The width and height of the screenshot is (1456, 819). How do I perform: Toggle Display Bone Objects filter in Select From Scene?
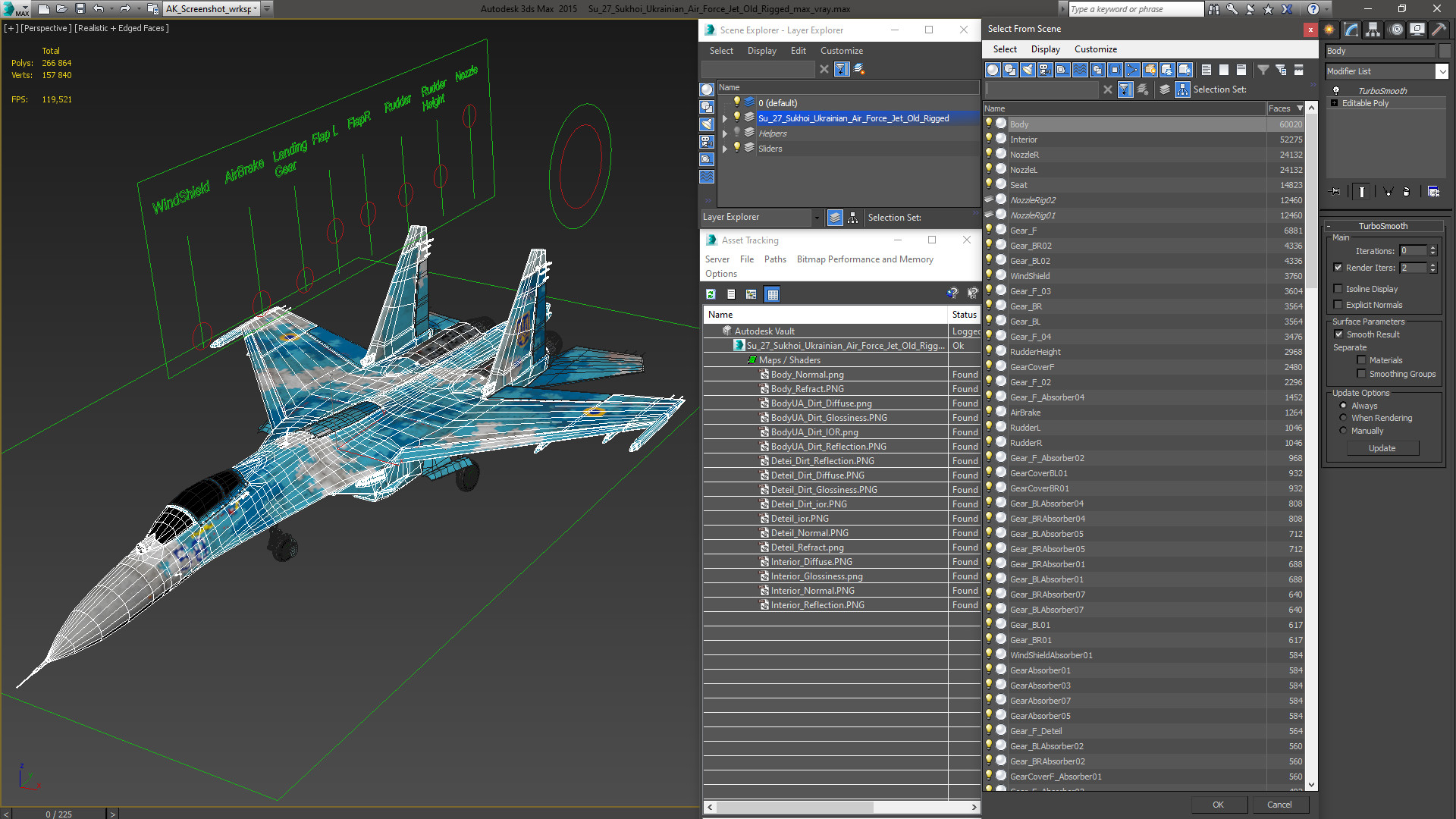pyautogui.click(x=1132, y=70)
